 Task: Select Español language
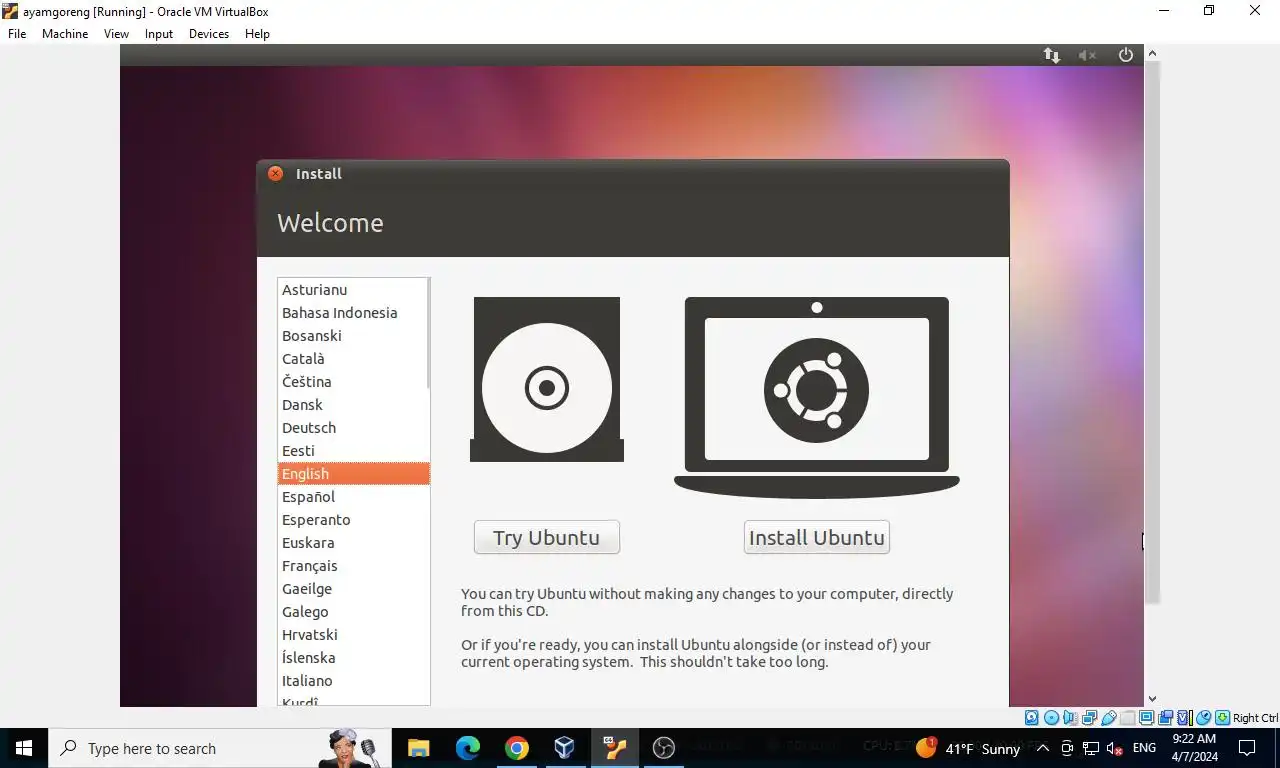click(352, 496)
